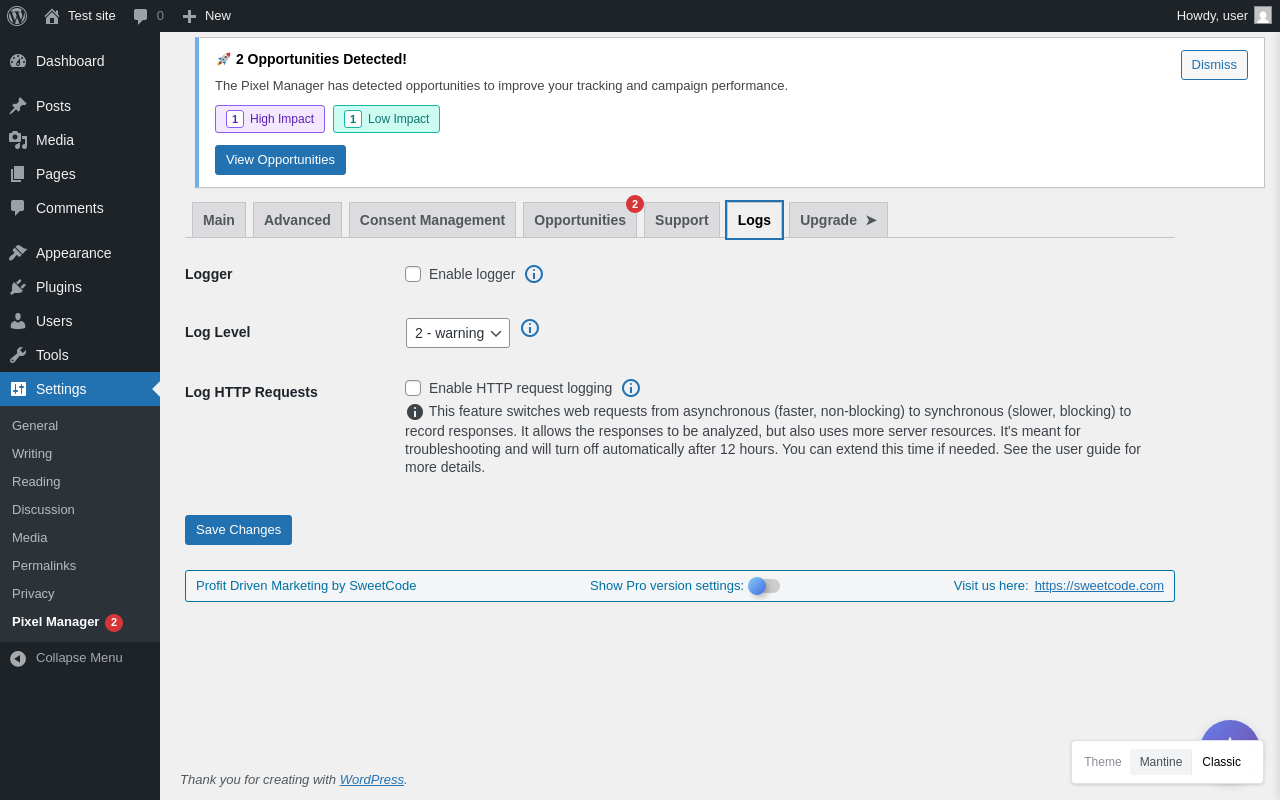1280x800 pixels.
Task: Click info icon beside Enable HTTP request logging
Action: coord(631,388)
